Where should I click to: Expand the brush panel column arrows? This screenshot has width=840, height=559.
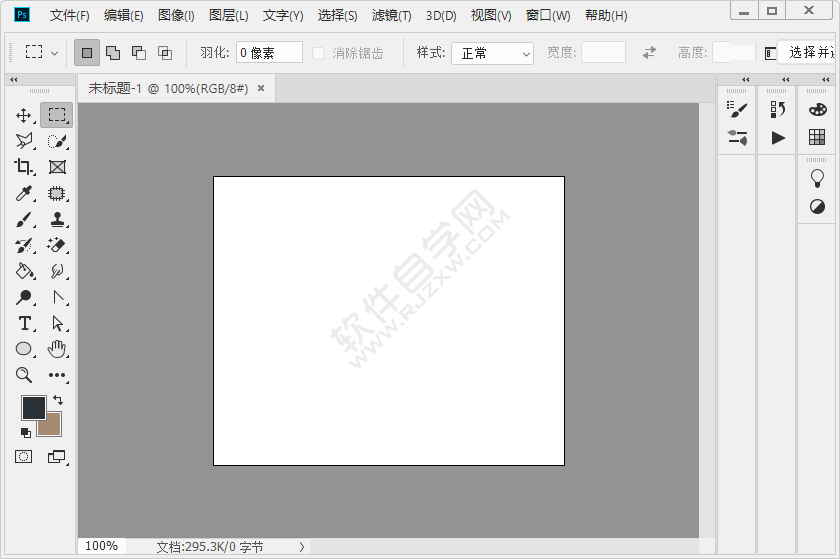tap(746, 79)
